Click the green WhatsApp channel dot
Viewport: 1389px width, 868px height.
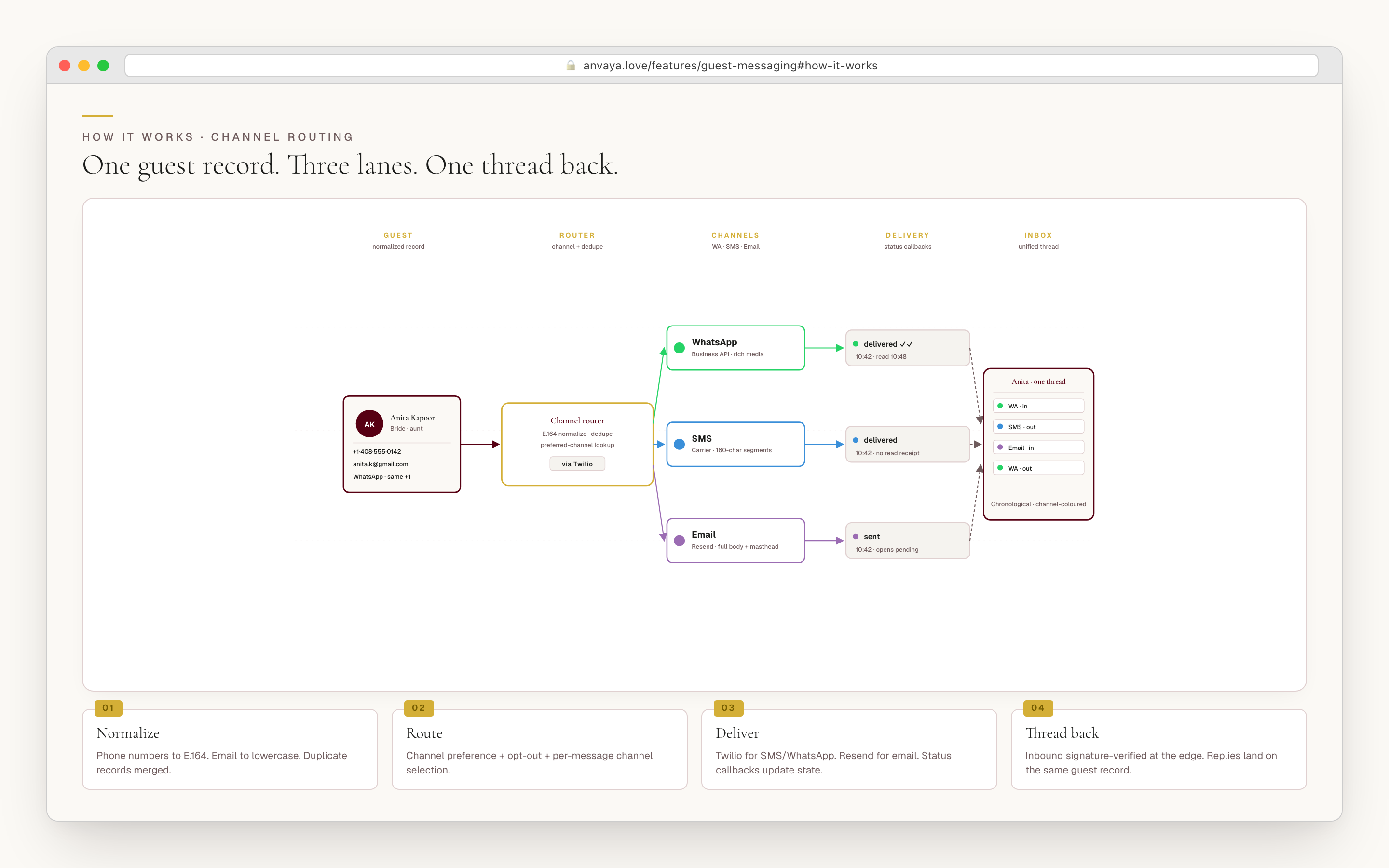(679, 348)
